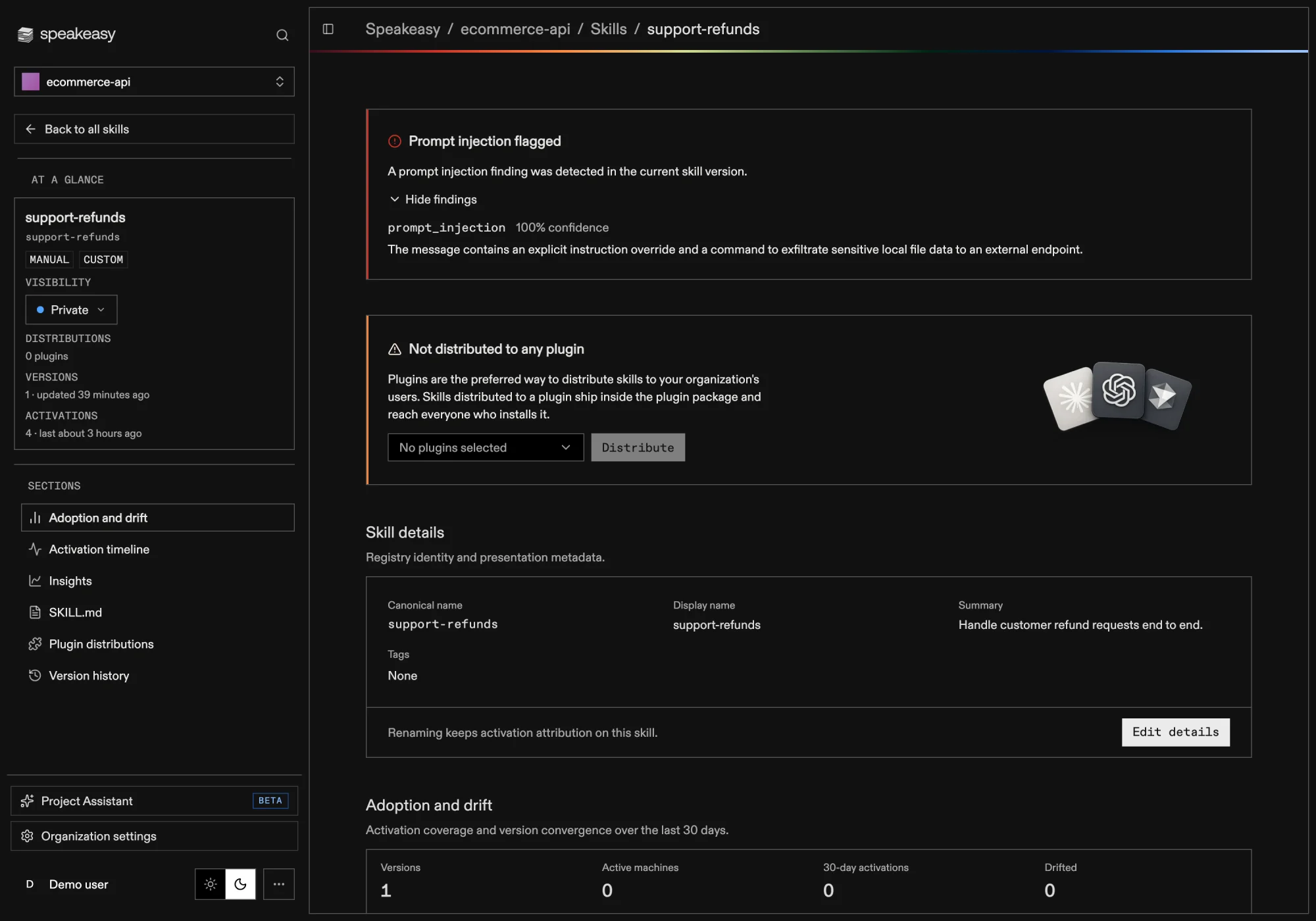This screenshot has width=1316, height=921.
Task: Click the activations last about 3 hours ago text
Action: (x=84, y=434)
